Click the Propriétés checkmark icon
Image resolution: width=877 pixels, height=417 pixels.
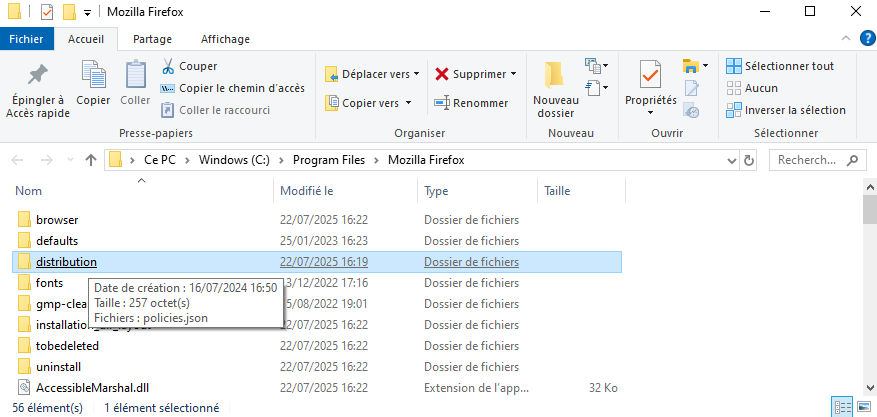[650, 75]
